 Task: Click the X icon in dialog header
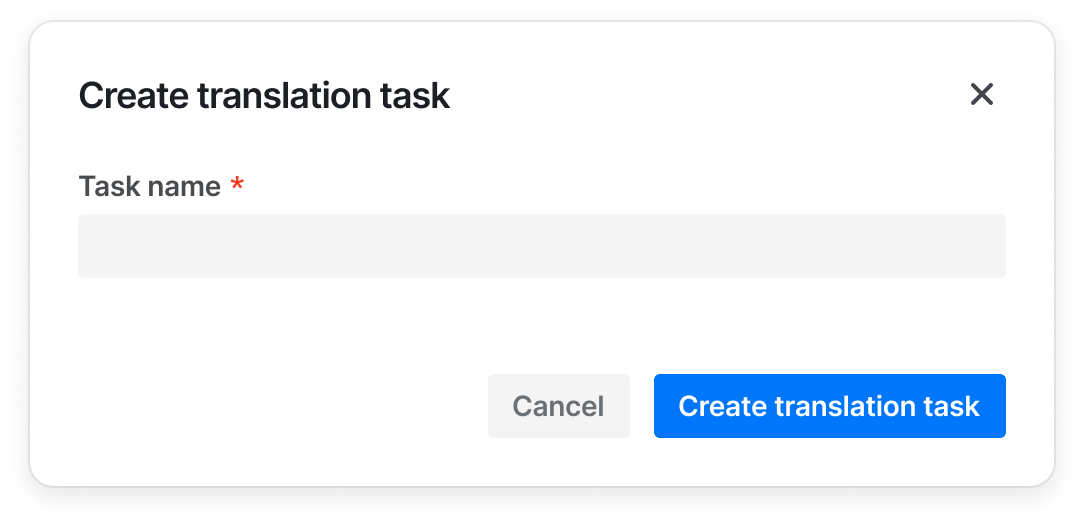[x=981, y=95]
